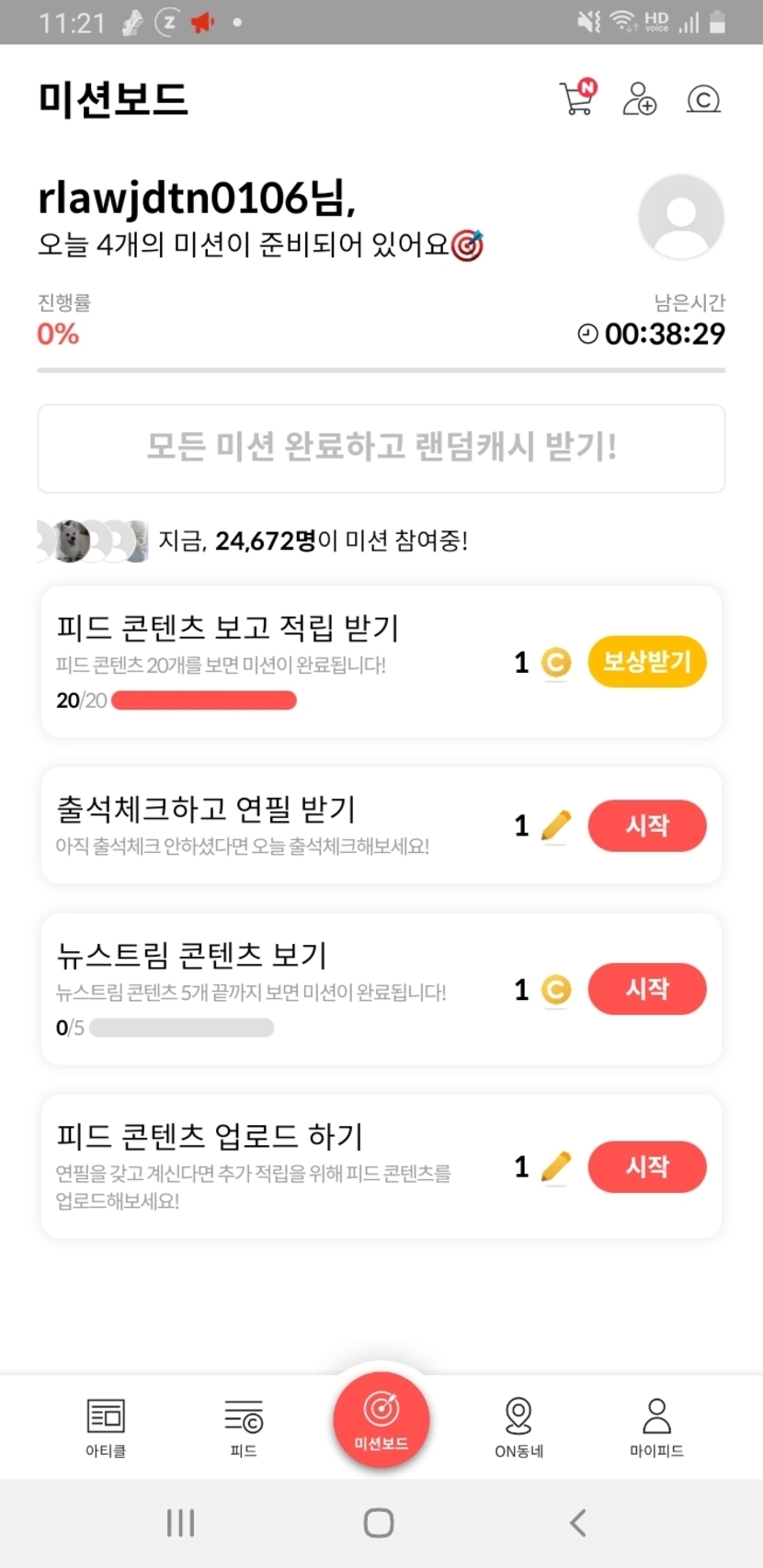Open the shopping cart icon
Image resolution: width=763 pixels, height=1568 pixels.
pos(577,98)
